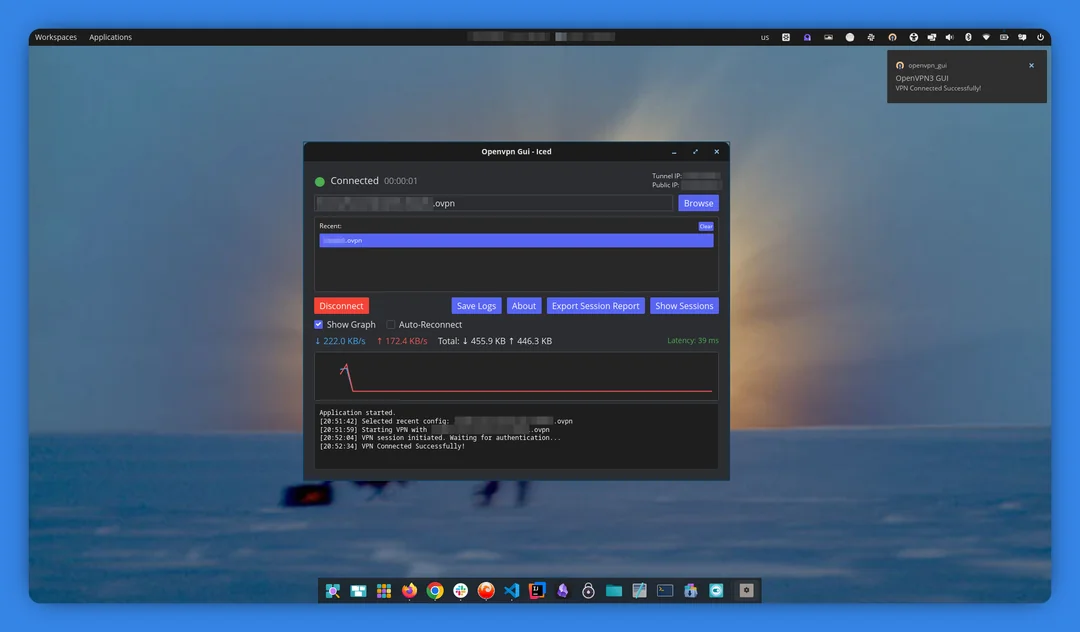The image size is (1080, 632).
Task: Open Obsidian from the dock
Action: click(563, 591)
